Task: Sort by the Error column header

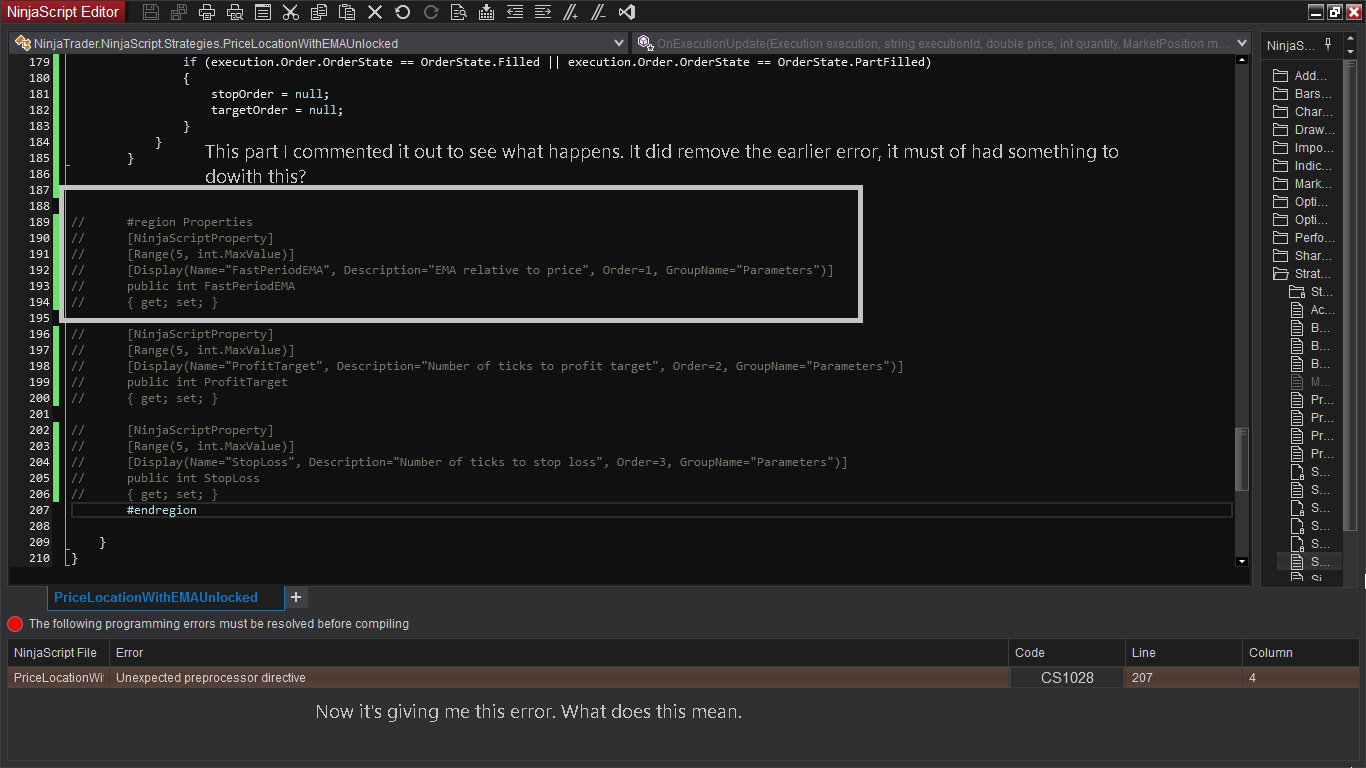Action: [559, 653]
